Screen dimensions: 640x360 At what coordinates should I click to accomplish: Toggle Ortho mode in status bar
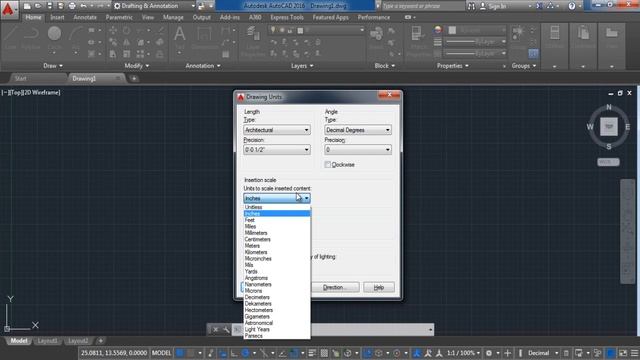[x=234, y=353]
